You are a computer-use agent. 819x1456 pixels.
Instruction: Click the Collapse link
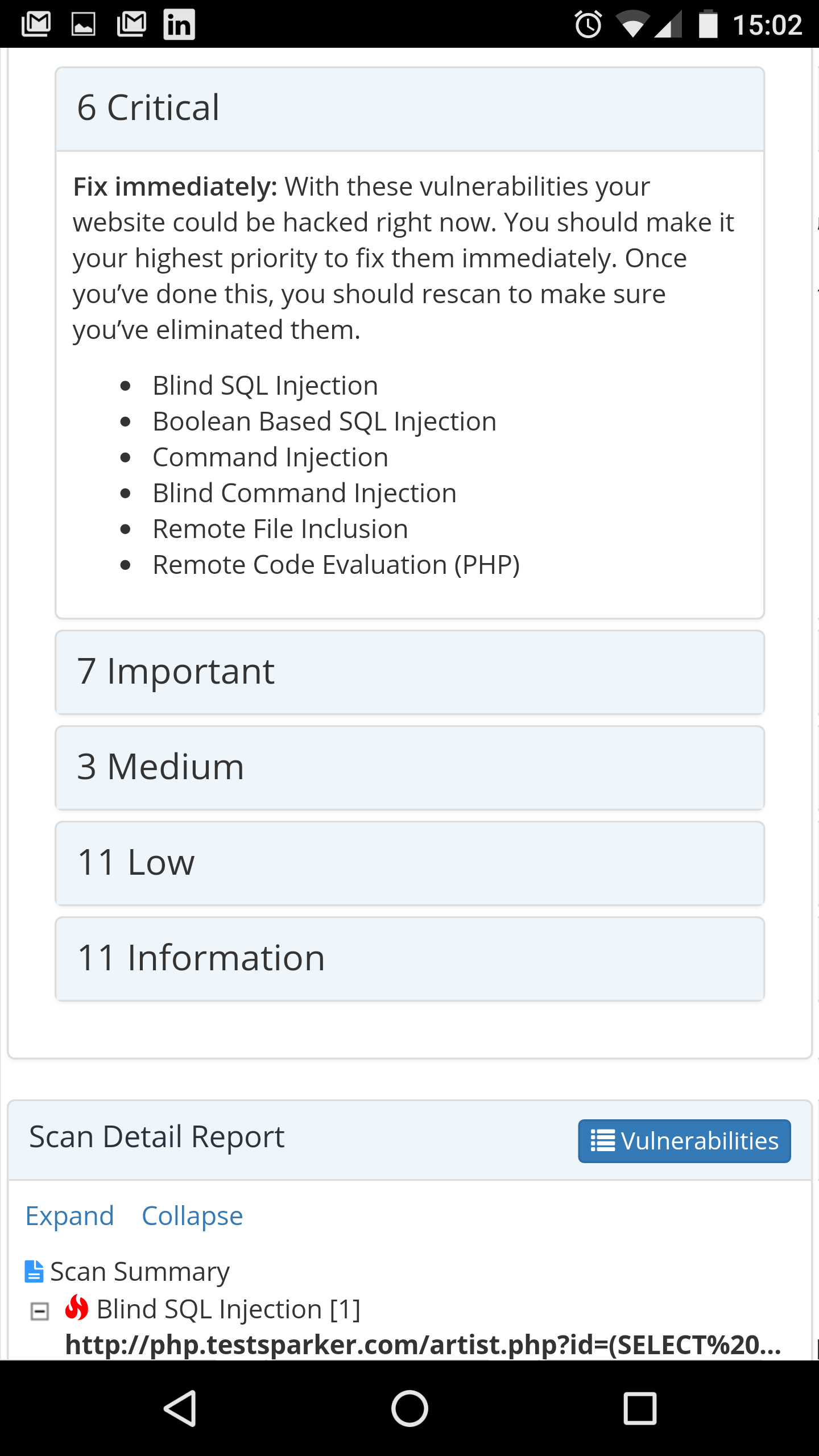191,1215
